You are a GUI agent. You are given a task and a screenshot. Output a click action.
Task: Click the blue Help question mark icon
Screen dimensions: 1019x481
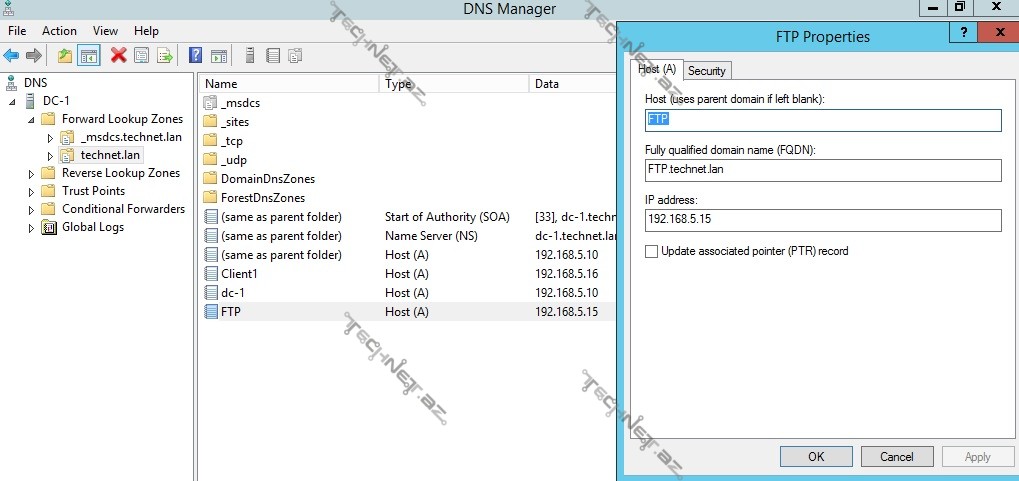pos(196,55)
